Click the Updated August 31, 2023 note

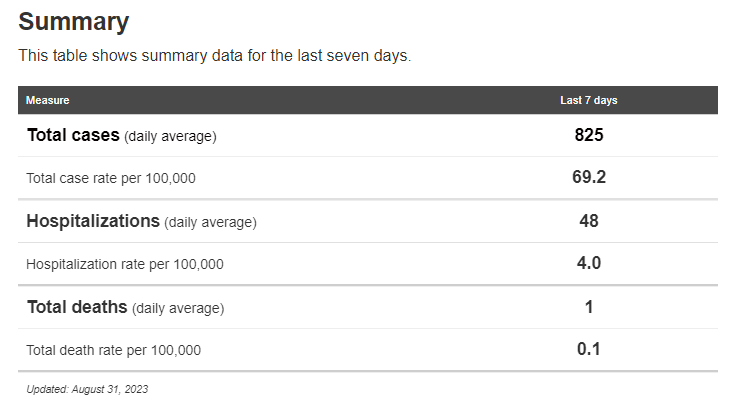[87, 389]
